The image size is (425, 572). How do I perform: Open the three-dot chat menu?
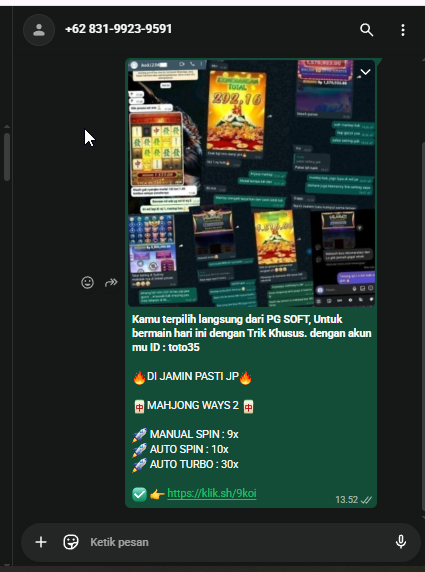pyautogui.click(x=403, y=30)
